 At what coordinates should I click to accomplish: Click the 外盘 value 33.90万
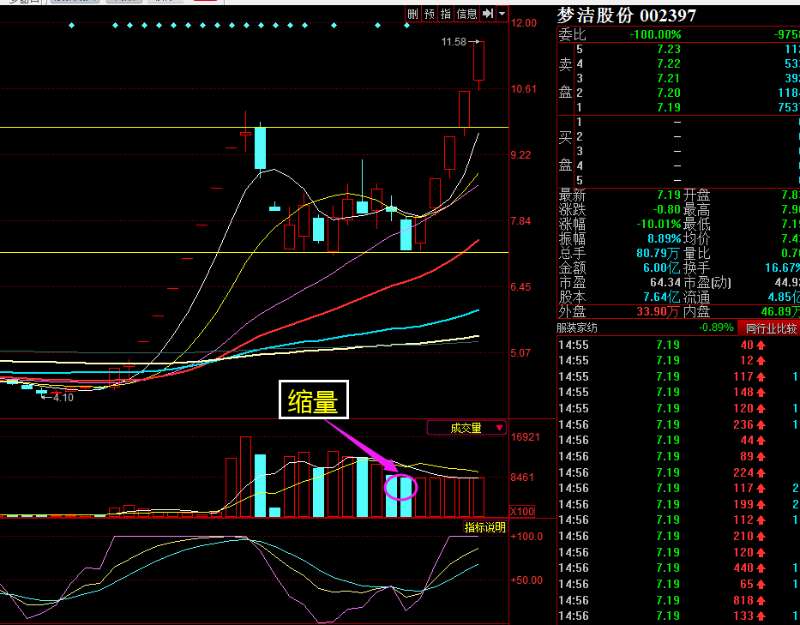pos(659,311)
